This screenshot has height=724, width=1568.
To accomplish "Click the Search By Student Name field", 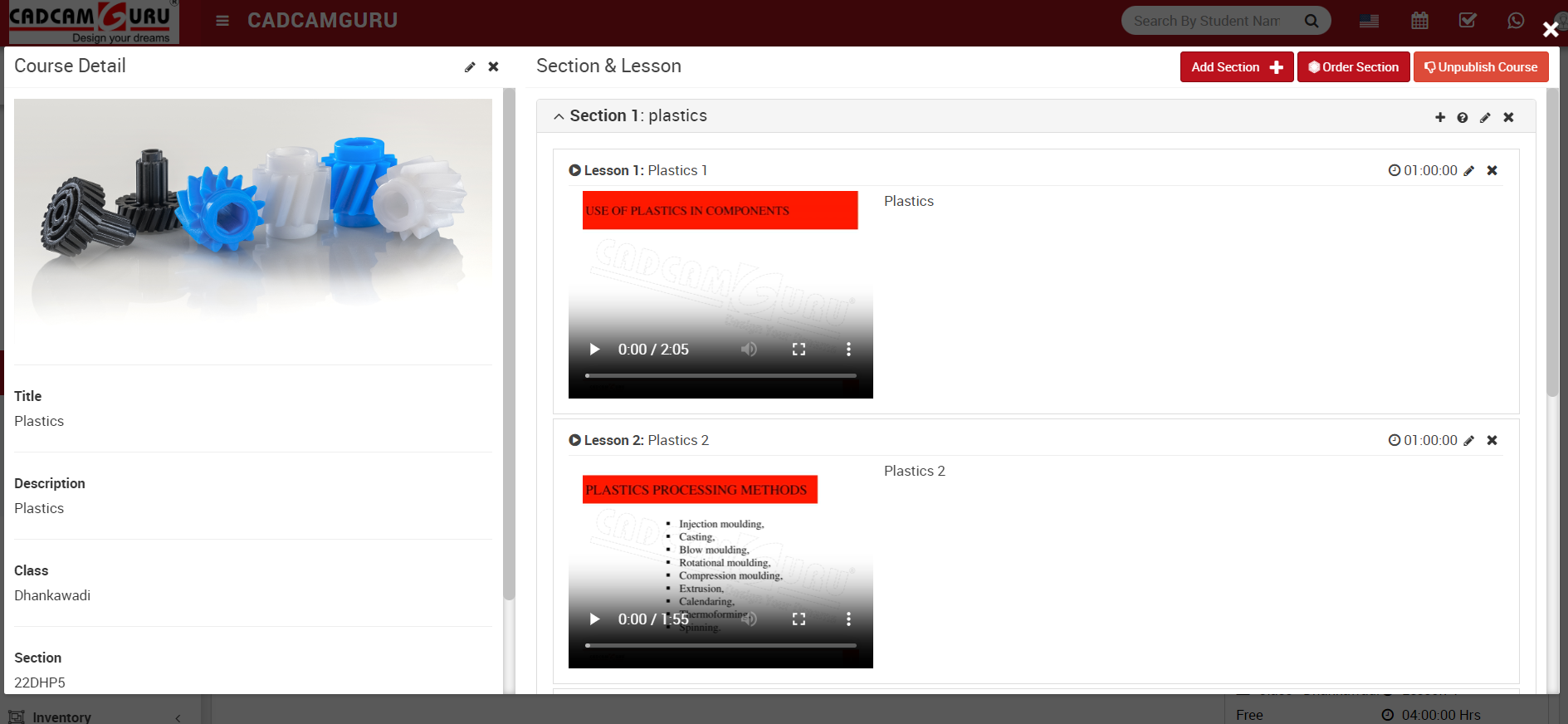I will pos(1208,21).
